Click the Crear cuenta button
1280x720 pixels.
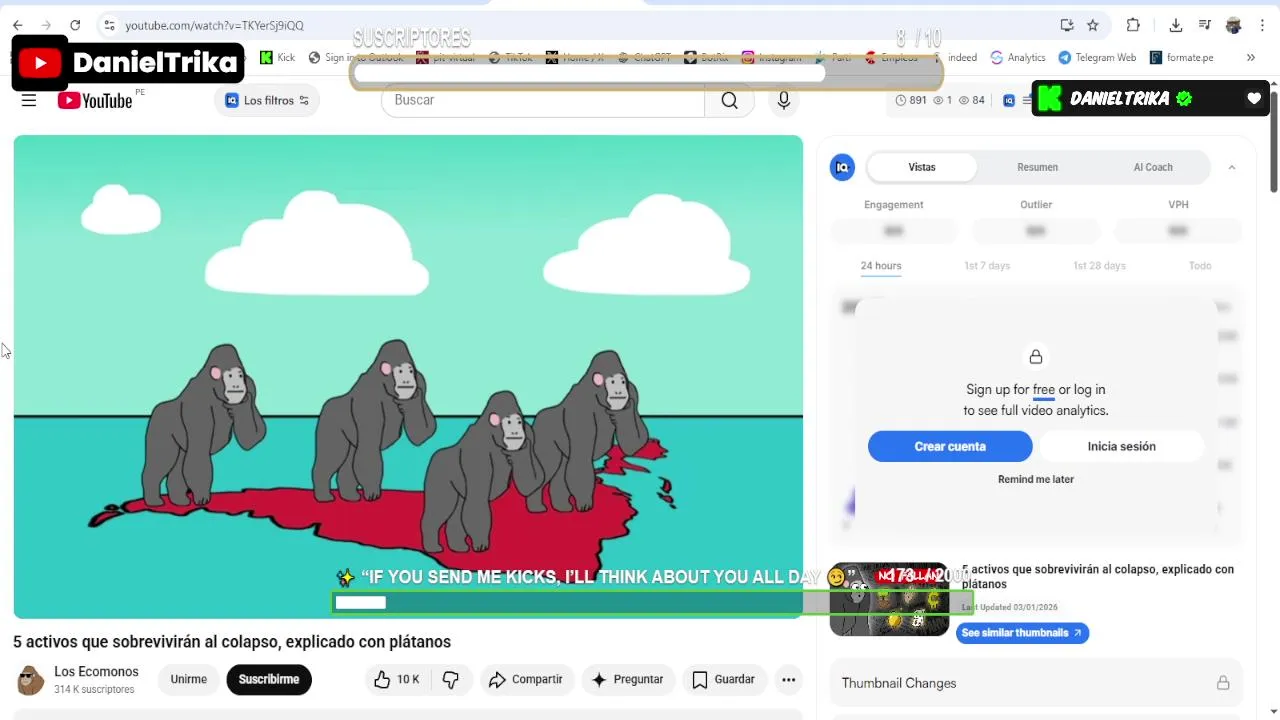pos(950,446)
